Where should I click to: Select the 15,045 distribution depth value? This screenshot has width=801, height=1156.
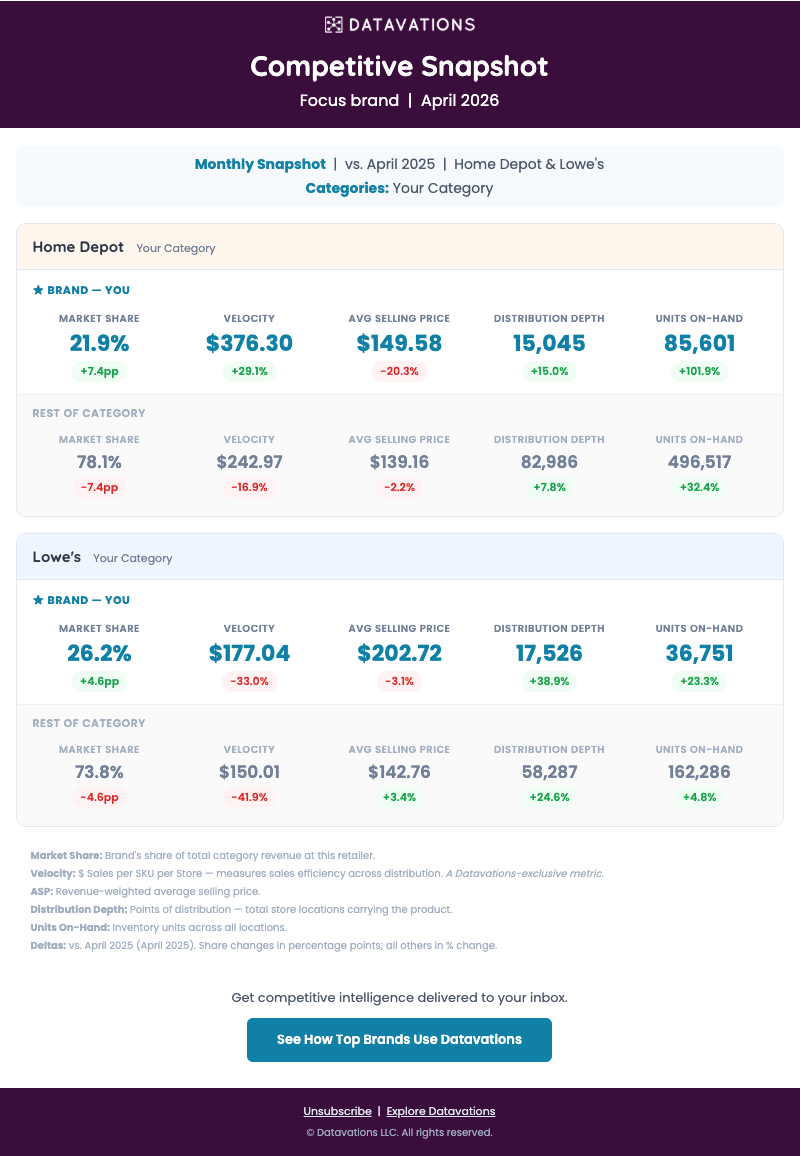549,343
